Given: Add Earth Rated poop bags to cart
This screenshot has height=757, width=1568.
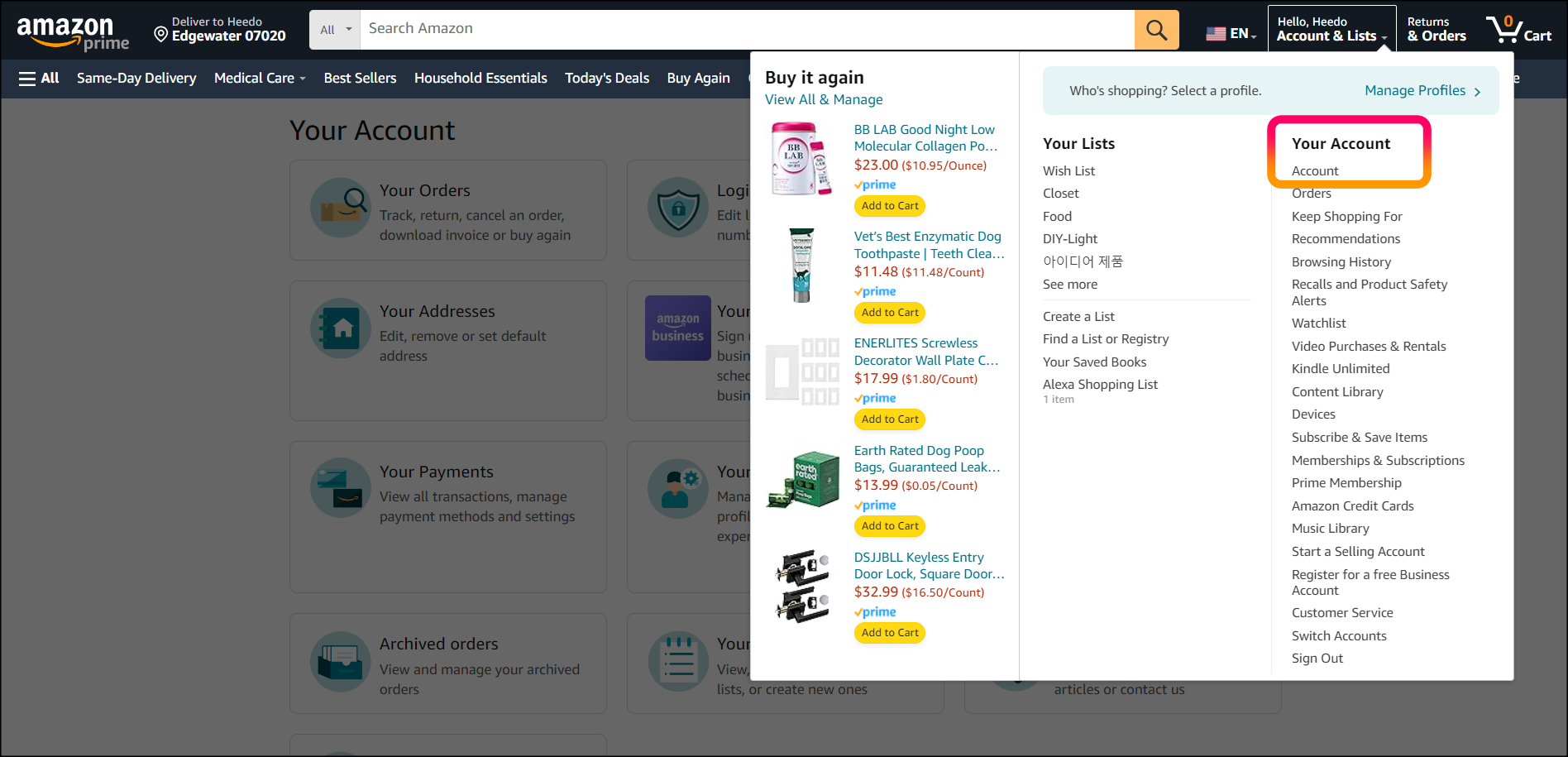Looking at the screenshot, I should (890, 526).
